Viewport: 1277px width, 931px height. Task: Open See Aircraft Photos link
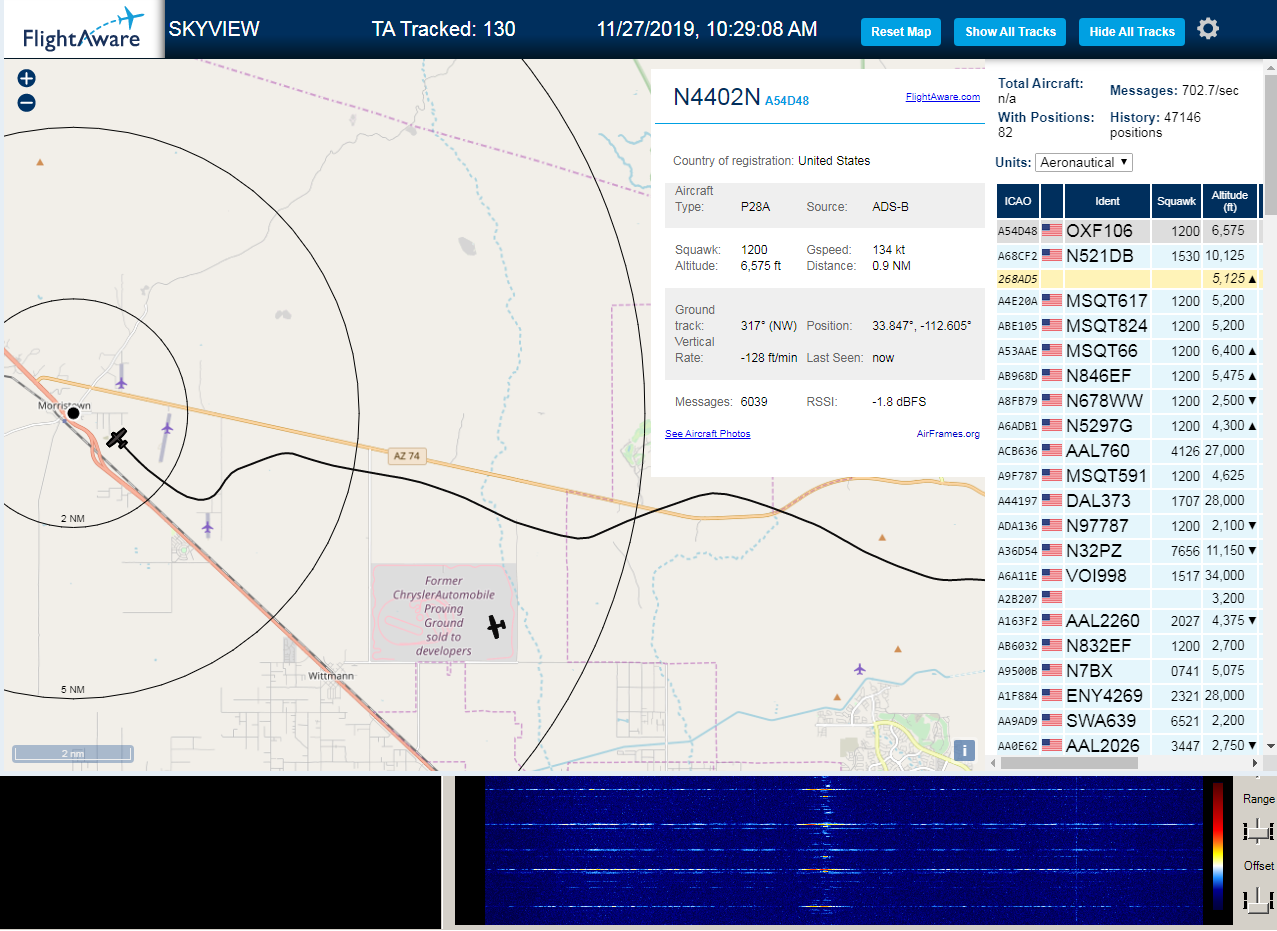click(708, 433)
